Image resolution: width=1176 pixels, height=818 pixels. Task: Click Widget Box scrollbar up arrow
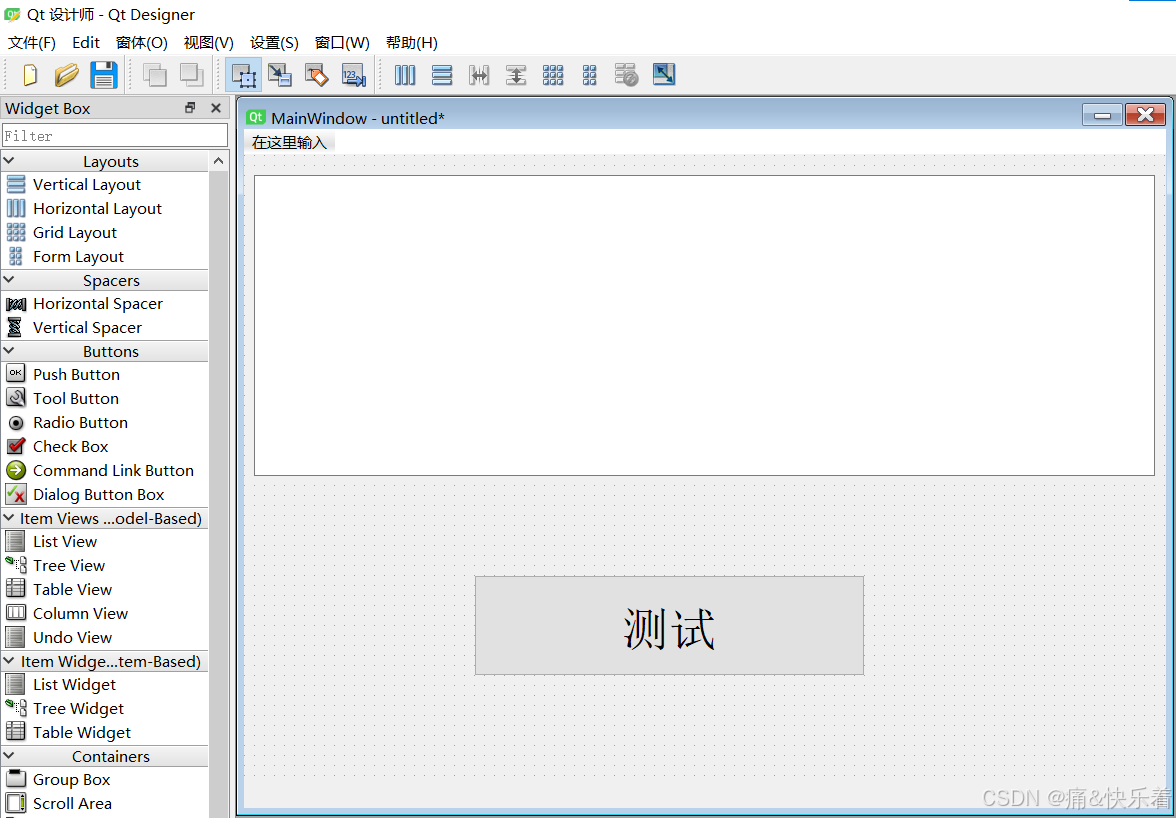click(218, 161)
